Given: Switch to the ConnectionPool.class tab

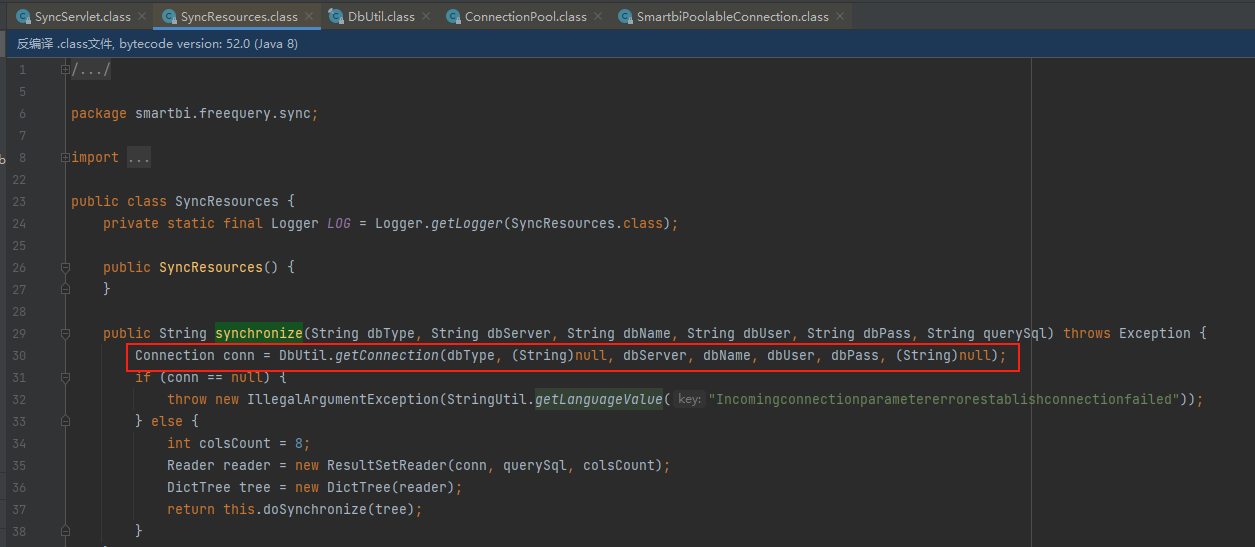Looking at the screenshot, I should (525, 17).
